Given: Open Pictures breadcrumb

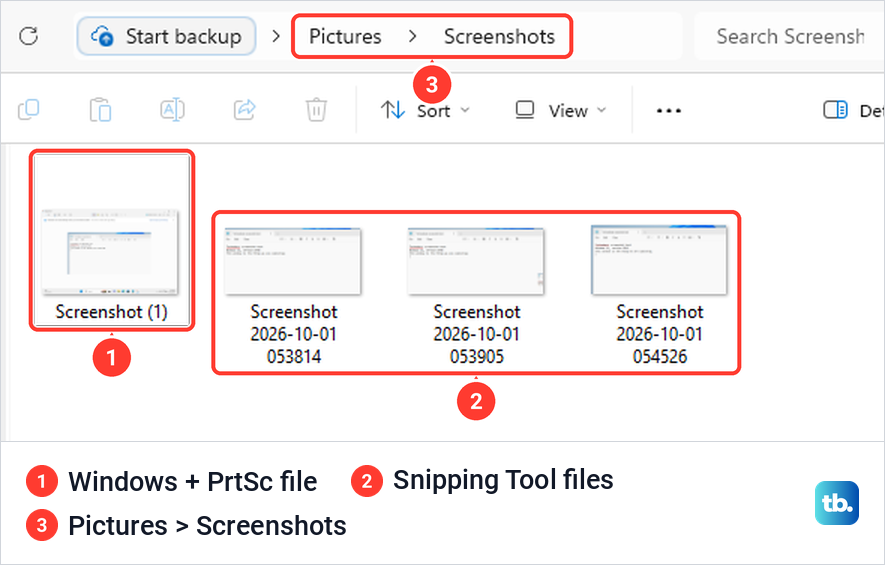Looking at the screenshot, I should click(345, 37).
